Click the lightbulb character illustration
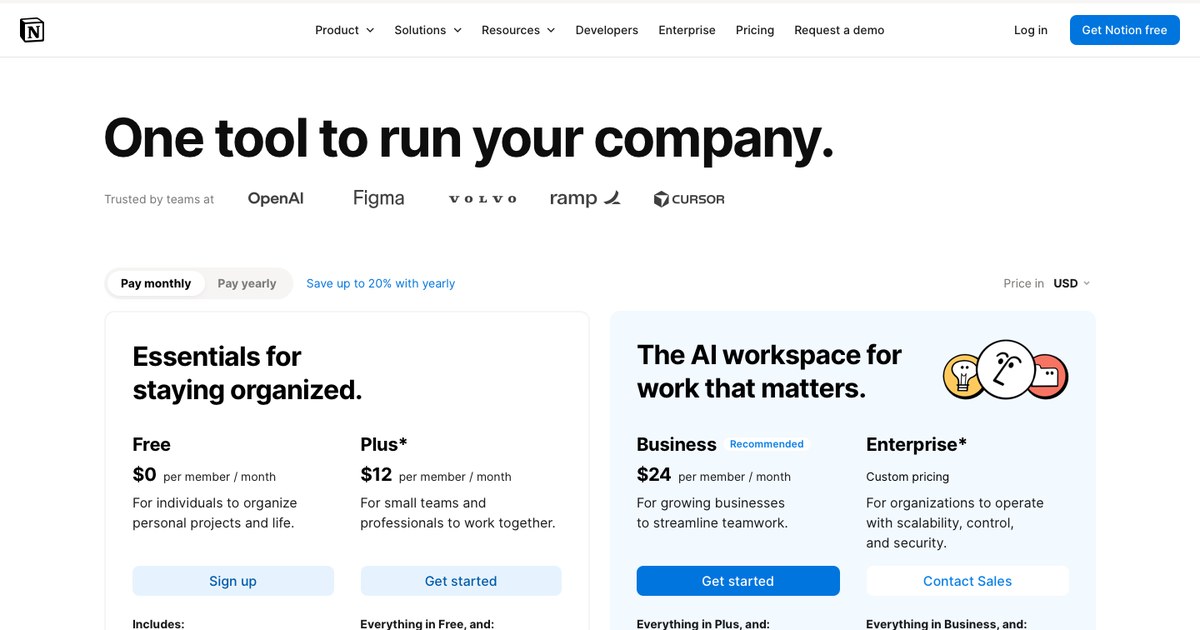Viewport: 1200px width, 630px height. click(963, 376)
